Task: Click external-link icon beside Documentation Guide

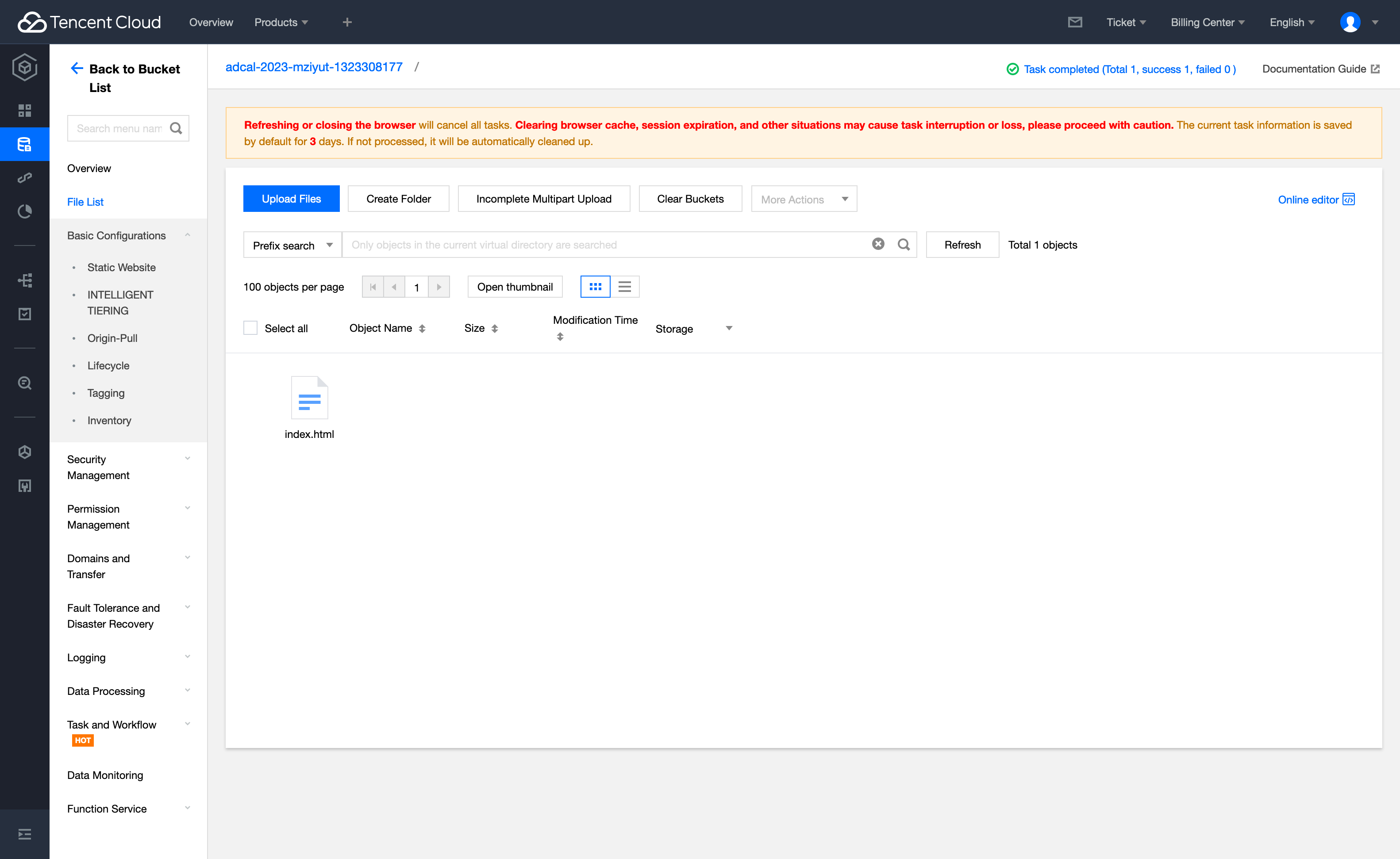Action: tap(1375, 69)
